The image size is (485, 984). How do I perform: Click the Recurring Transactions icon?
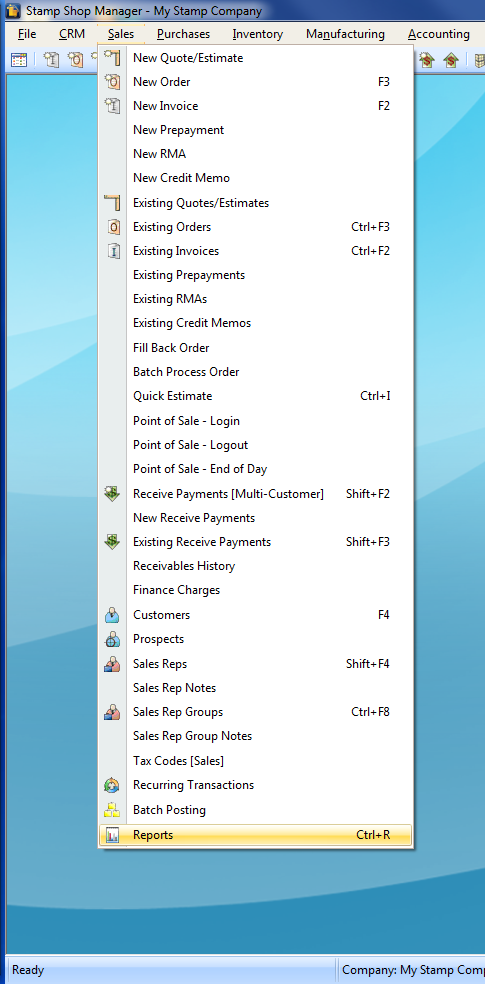click(x=112, y=785)
